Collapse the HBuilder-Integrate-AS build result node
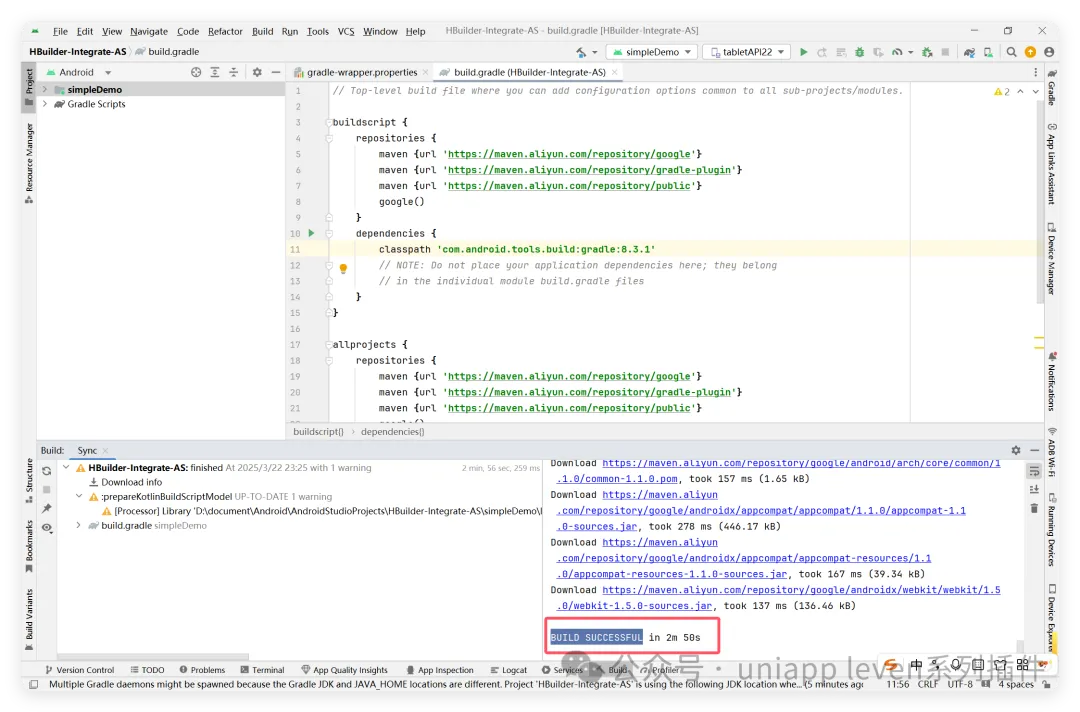 [66, 468]
